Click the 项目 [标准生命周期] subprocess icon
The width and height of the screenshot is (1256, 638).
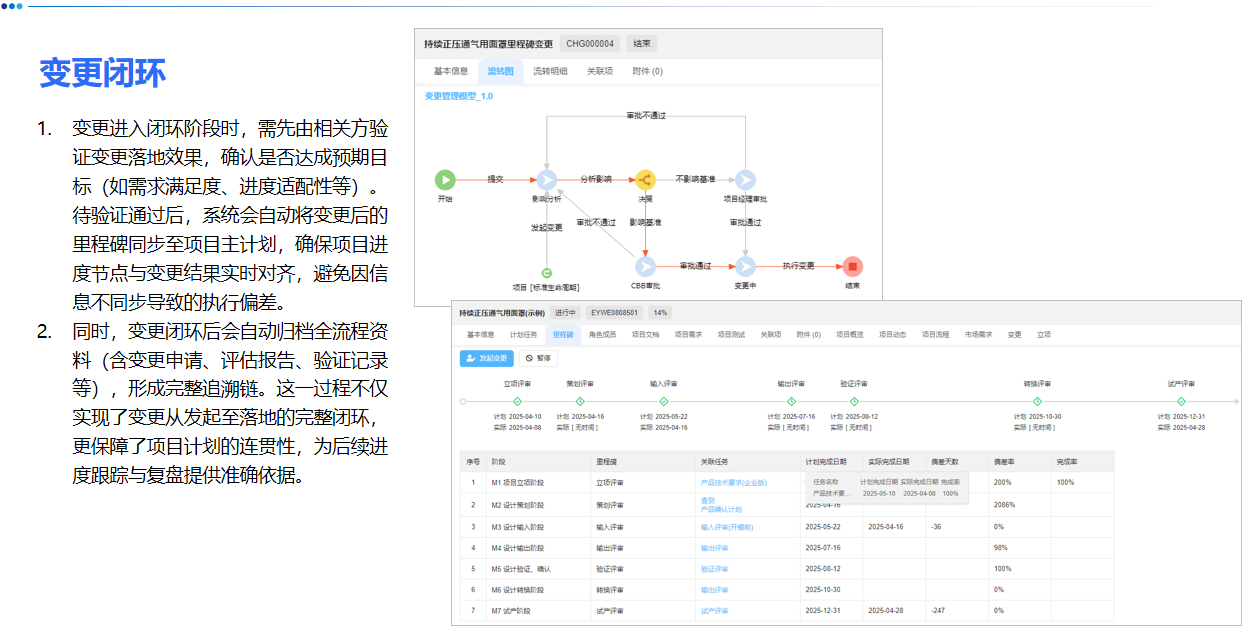click(x=547, y=272)
